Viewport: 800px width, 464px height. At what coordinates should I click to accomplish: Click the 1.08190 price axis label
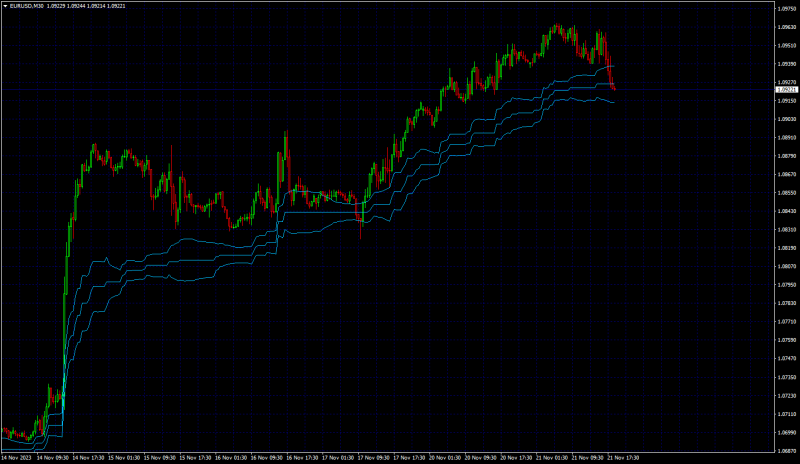pyautogui.click(x=787, y=248)
